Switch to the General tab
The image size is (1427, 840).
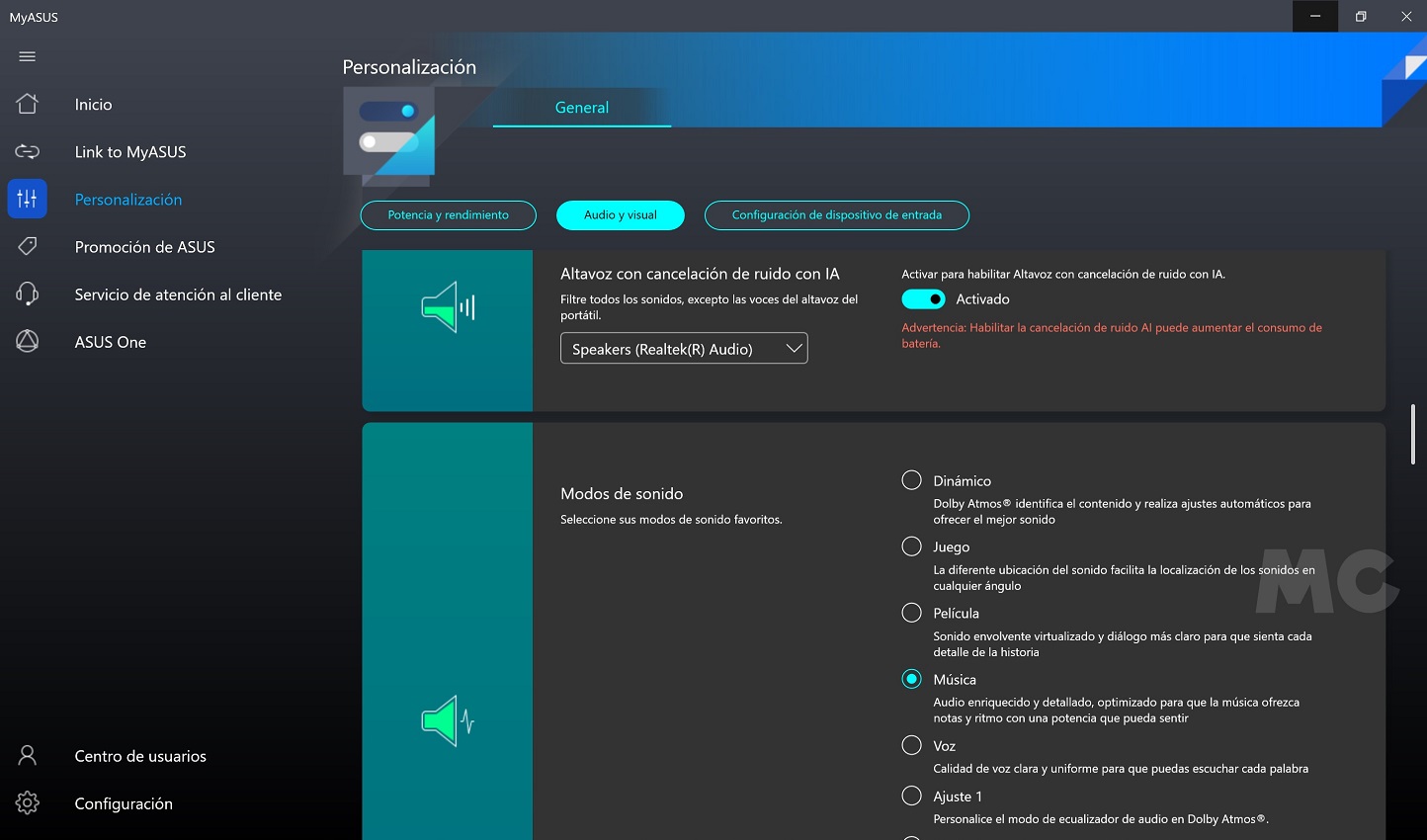coord(581,108)
